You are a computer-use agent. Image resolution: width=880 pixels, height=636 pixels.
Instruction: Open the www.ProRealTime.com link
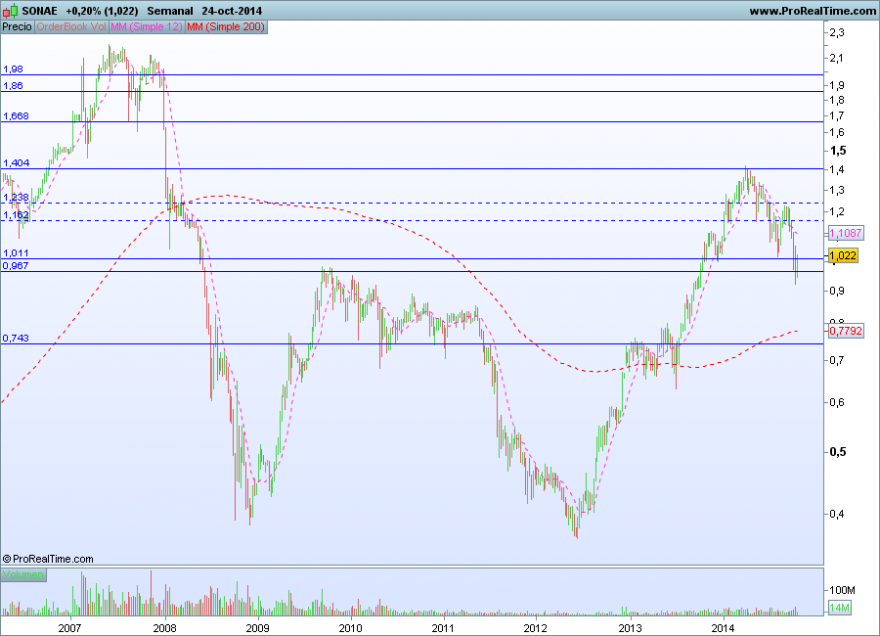812,11
